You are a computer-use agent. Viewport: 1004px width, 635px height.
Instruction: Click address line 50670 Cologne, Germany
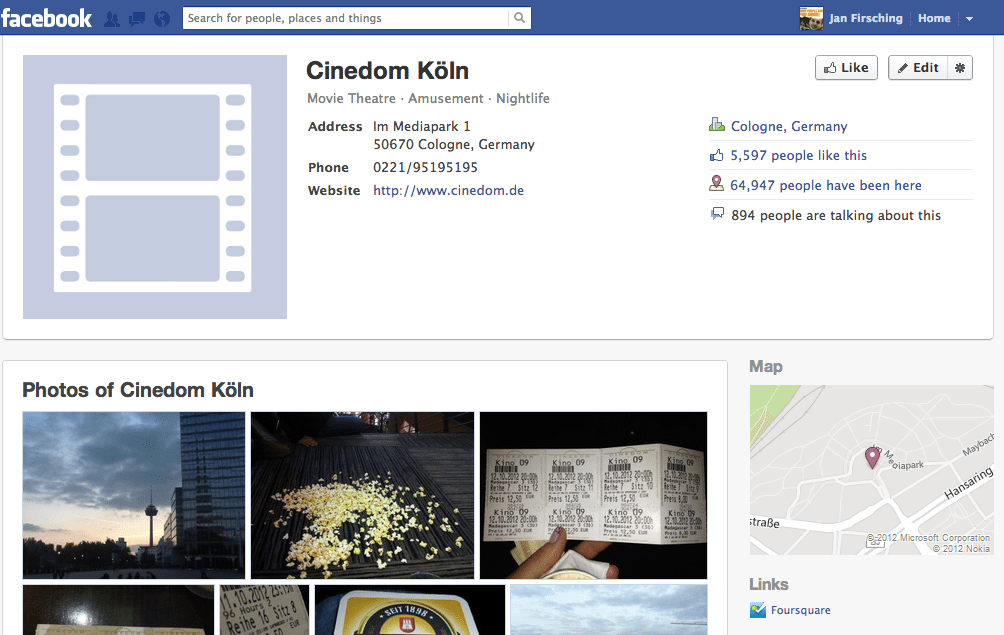[454, 145]
